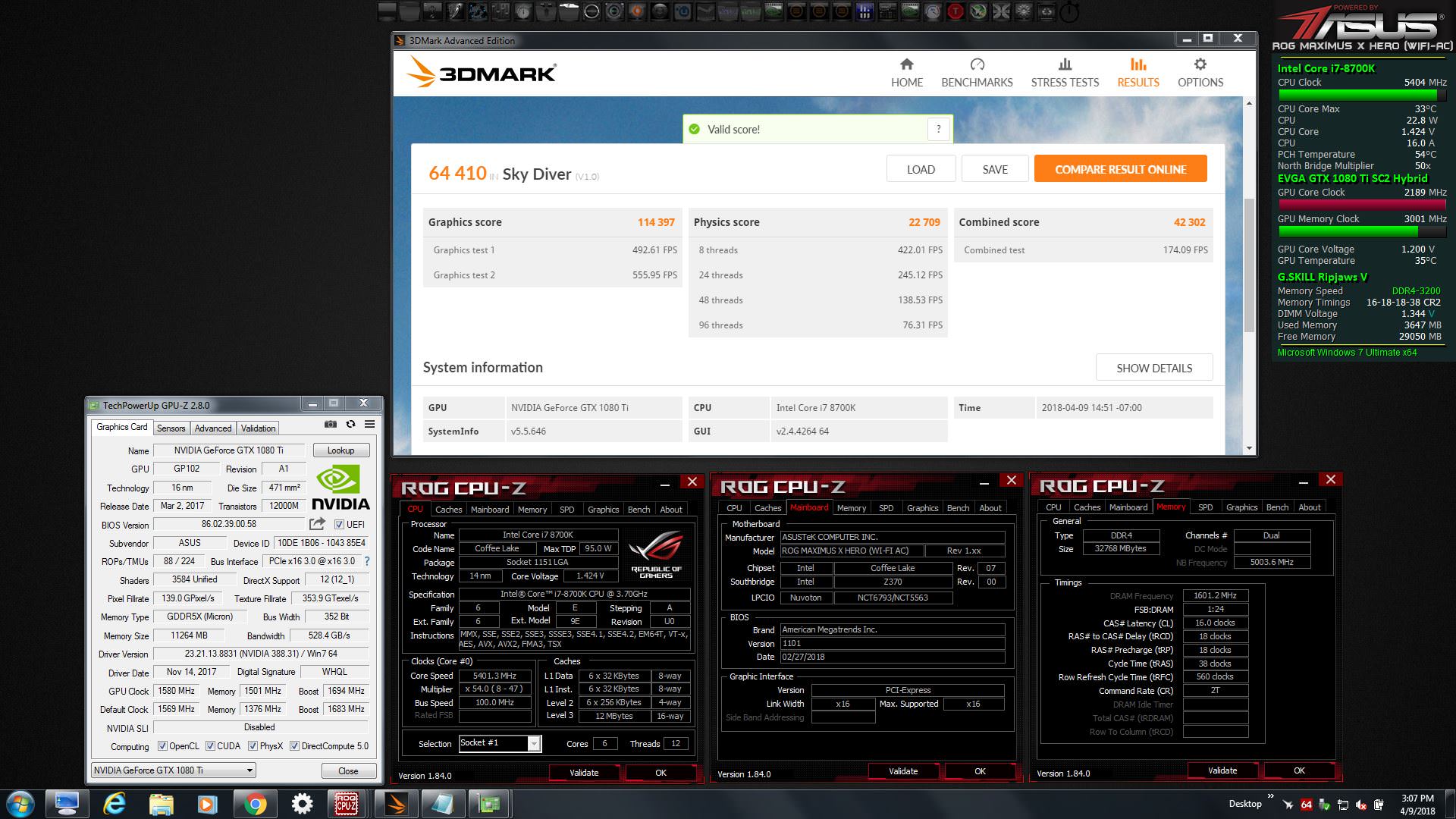Click Compare Result Online

[x=1120, y=169]
